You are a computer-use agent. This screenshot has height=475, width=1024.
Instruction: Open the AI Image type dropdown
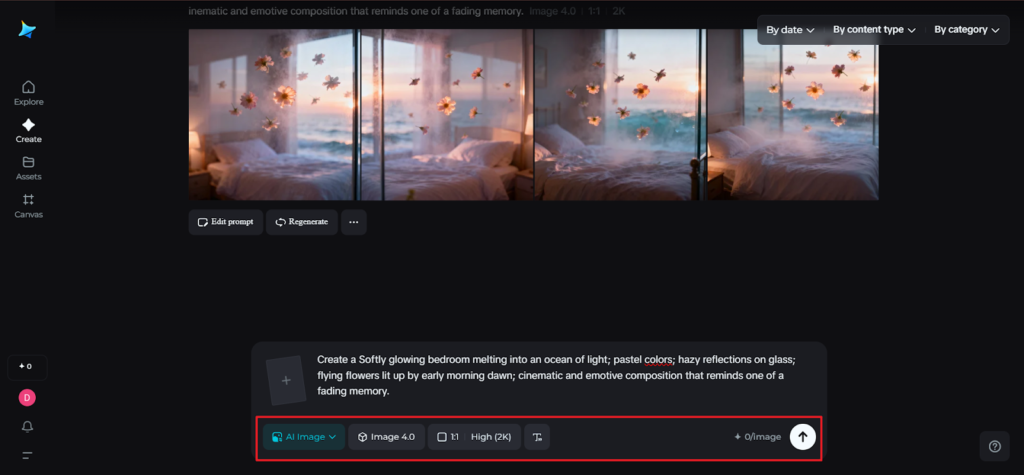tap(304, 437)
